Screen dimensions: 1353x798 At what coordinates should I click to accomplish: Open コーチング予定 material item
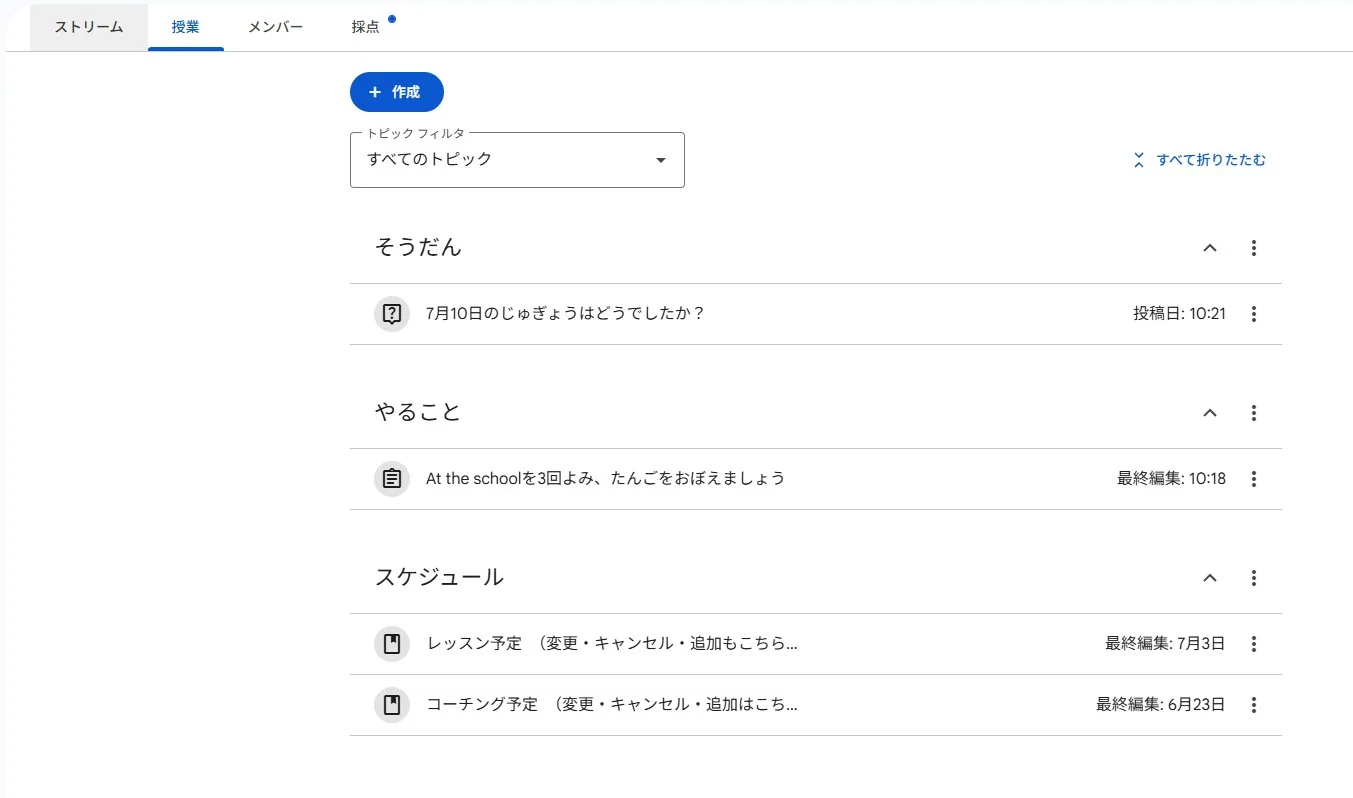point(612,704)
